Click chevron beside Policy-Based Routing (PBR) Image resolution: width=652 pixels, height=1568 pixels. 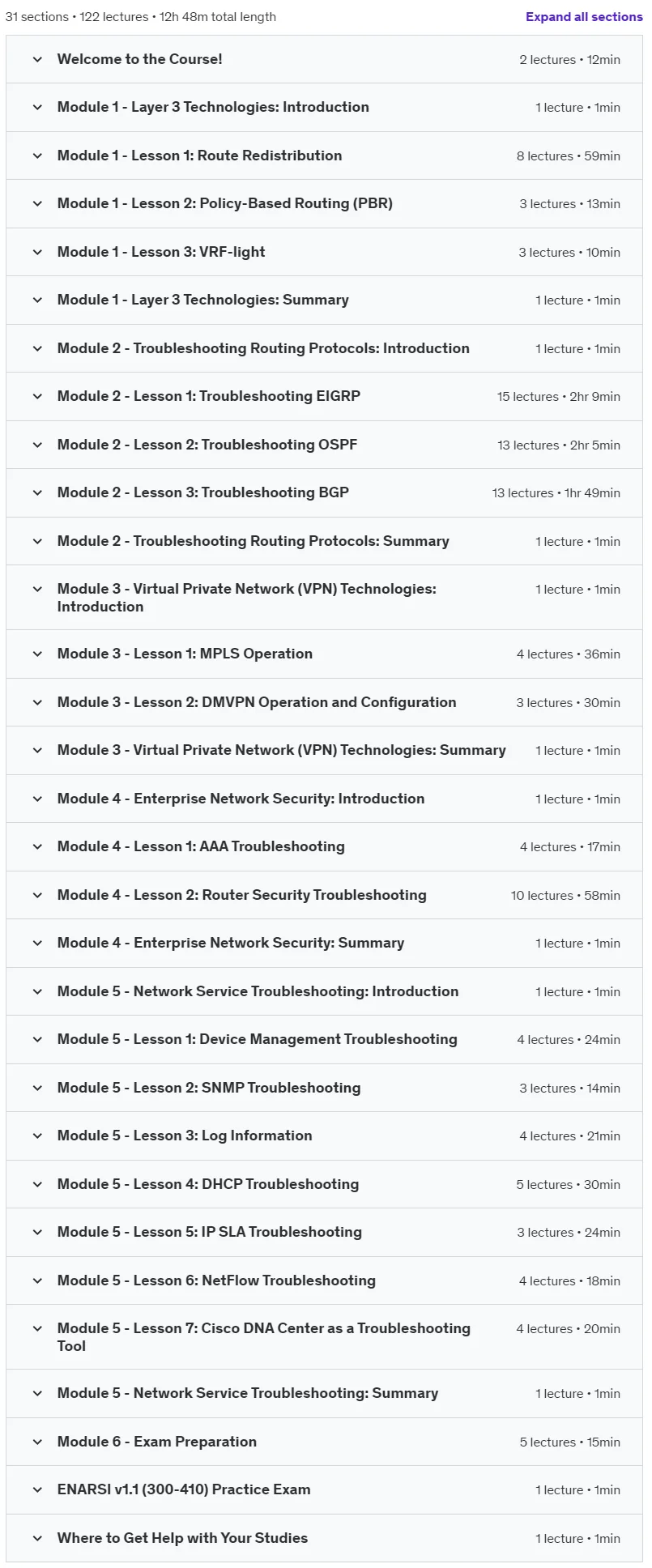click(37, 204)
